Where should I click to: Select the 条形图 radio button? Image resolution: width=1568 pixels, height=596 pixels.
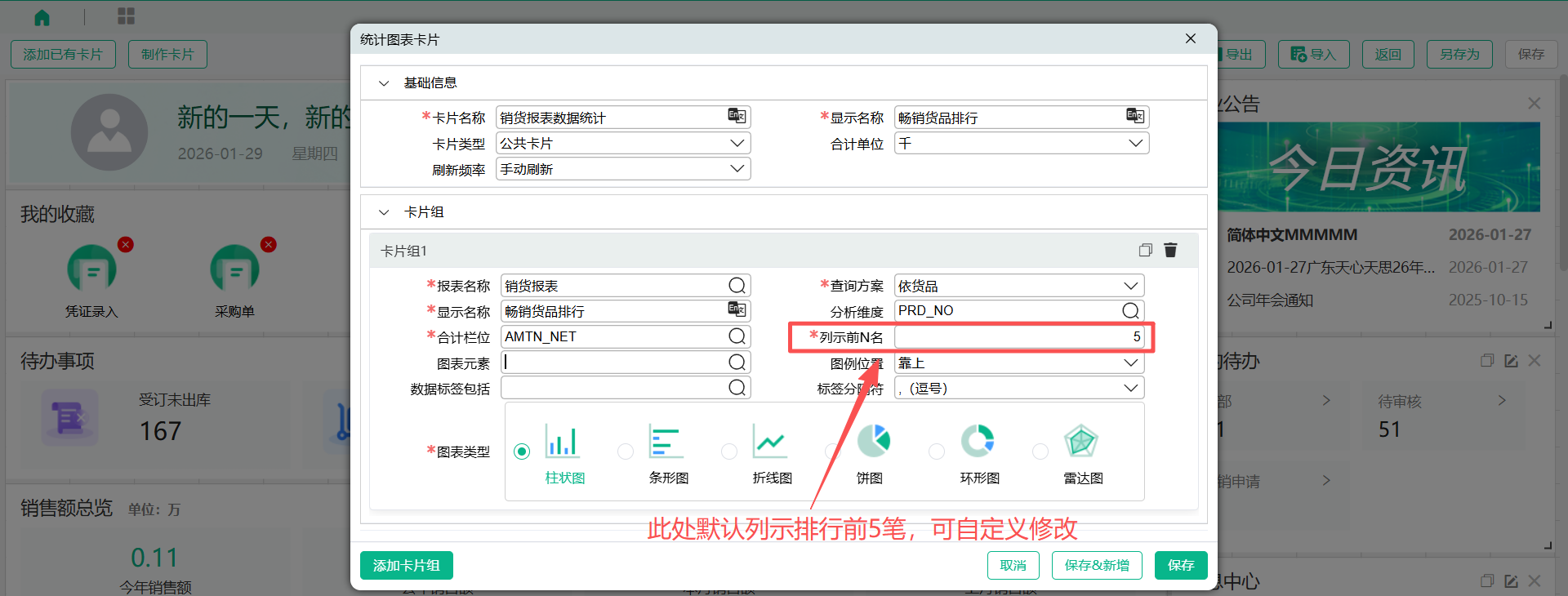click(x=626, y=451)
